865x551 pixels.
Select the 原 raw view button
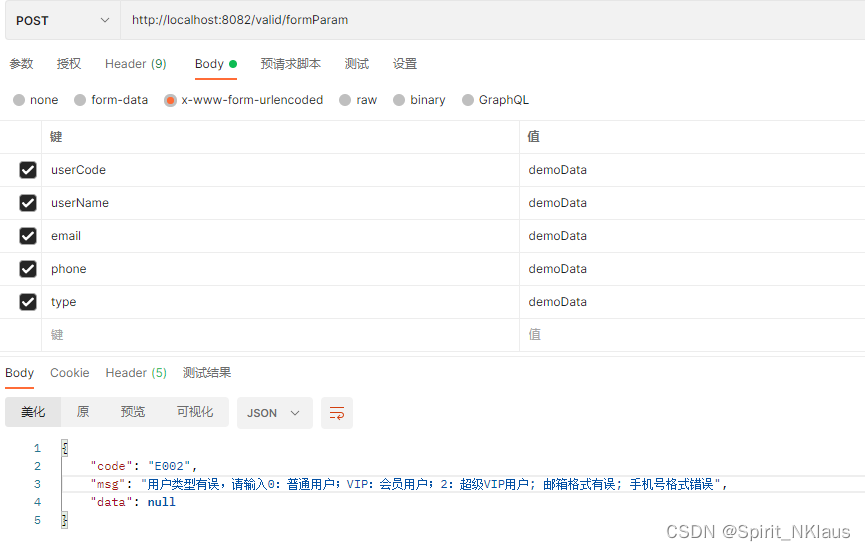(83, 412)
